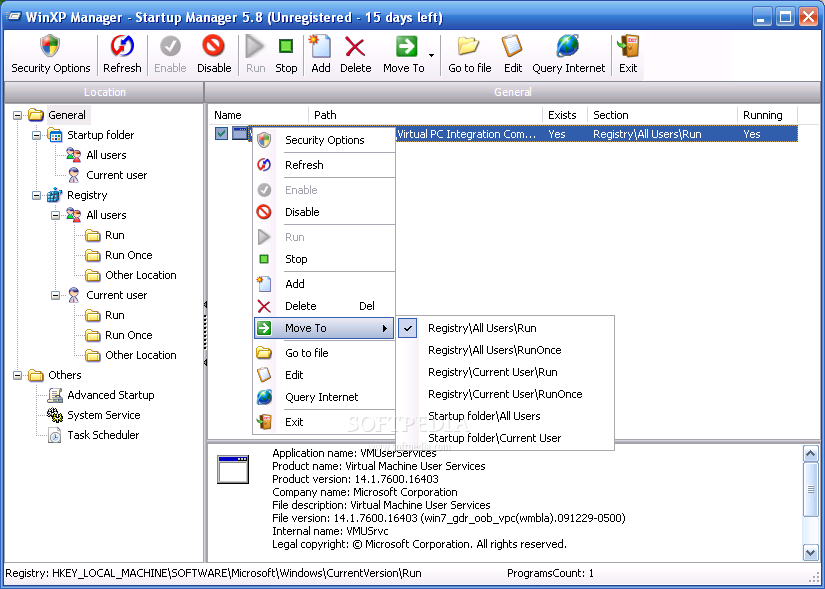Click the grayed Run toolbar icon
The image size is (825, 589).
coord(255,46)
